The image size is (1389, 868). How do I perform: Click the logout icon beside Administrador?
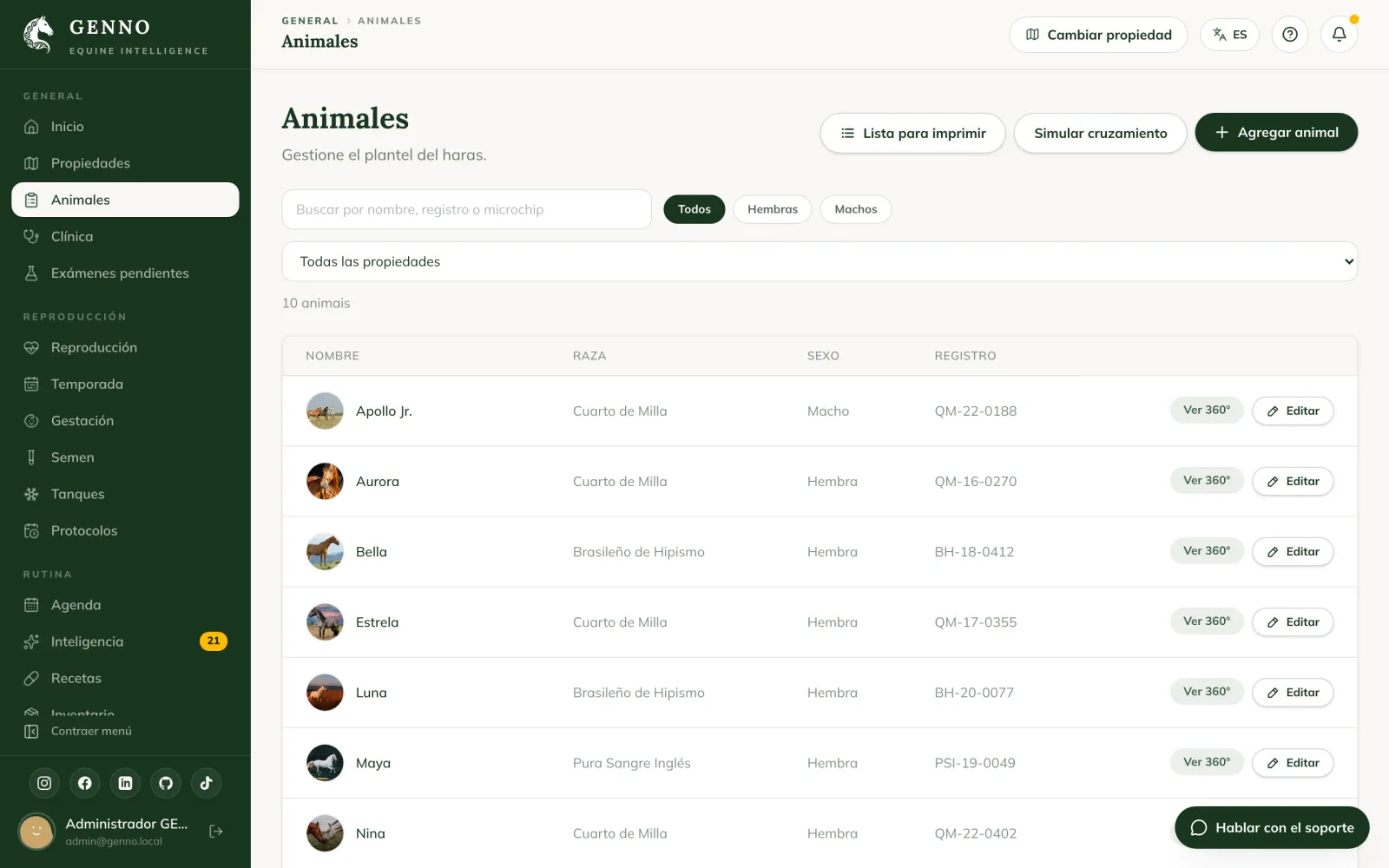216,832
